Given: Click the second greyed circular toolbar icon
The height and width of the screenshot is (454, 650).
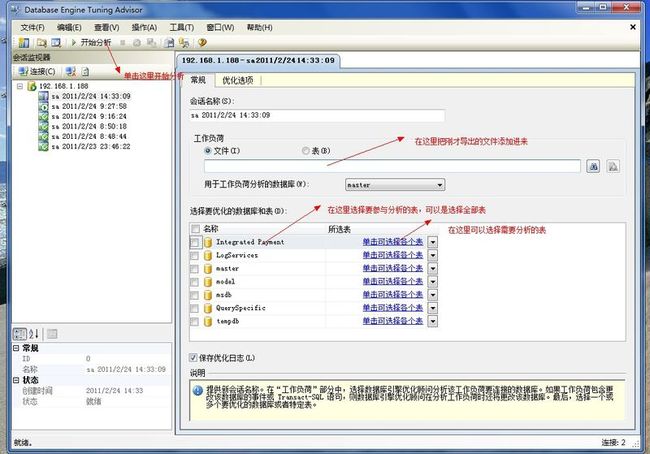Looking at the screenshot, I should [136, 43].
